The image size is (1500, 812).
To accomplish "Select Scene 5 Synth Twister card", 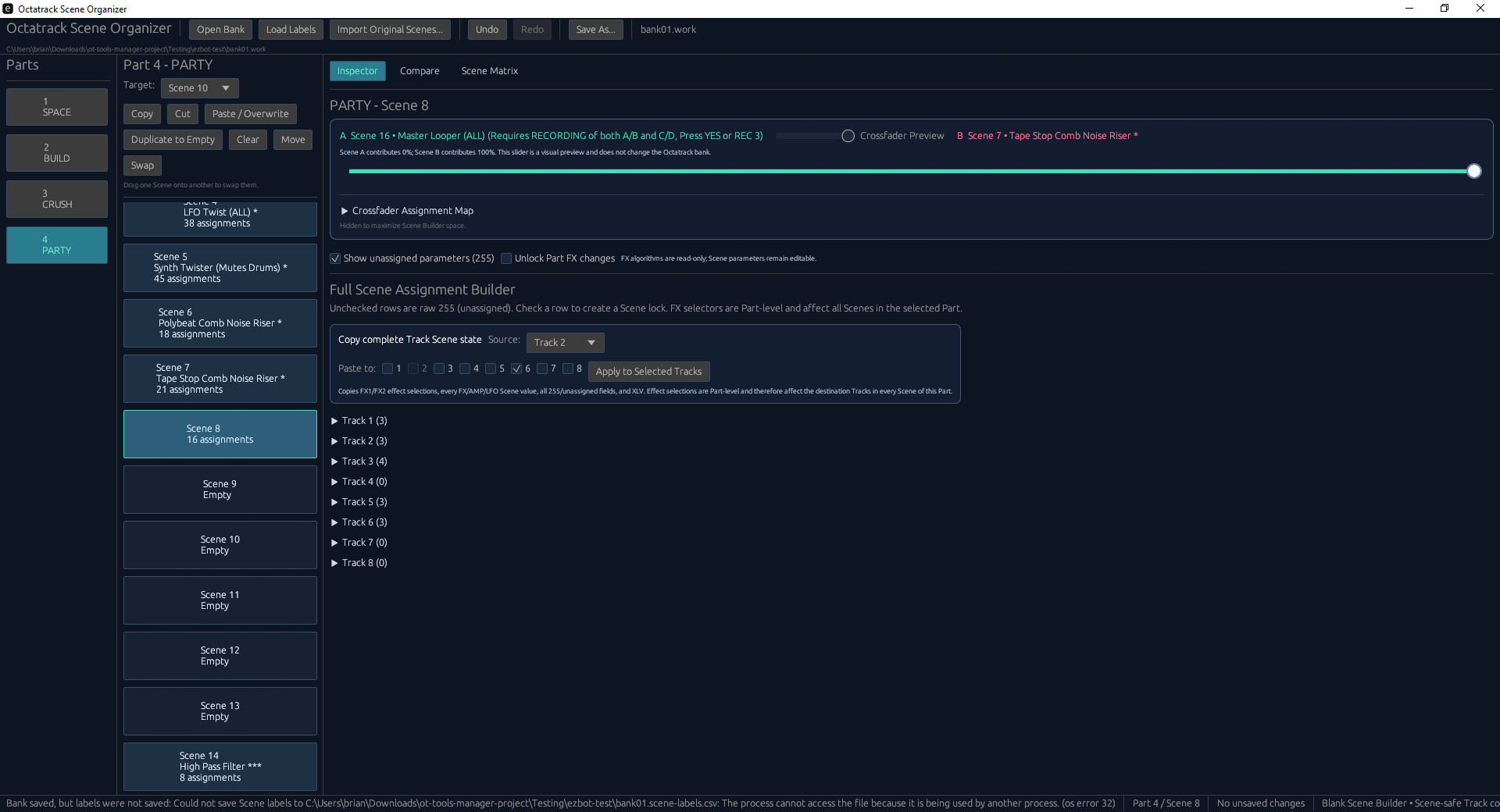I will (x=220, y=268).
